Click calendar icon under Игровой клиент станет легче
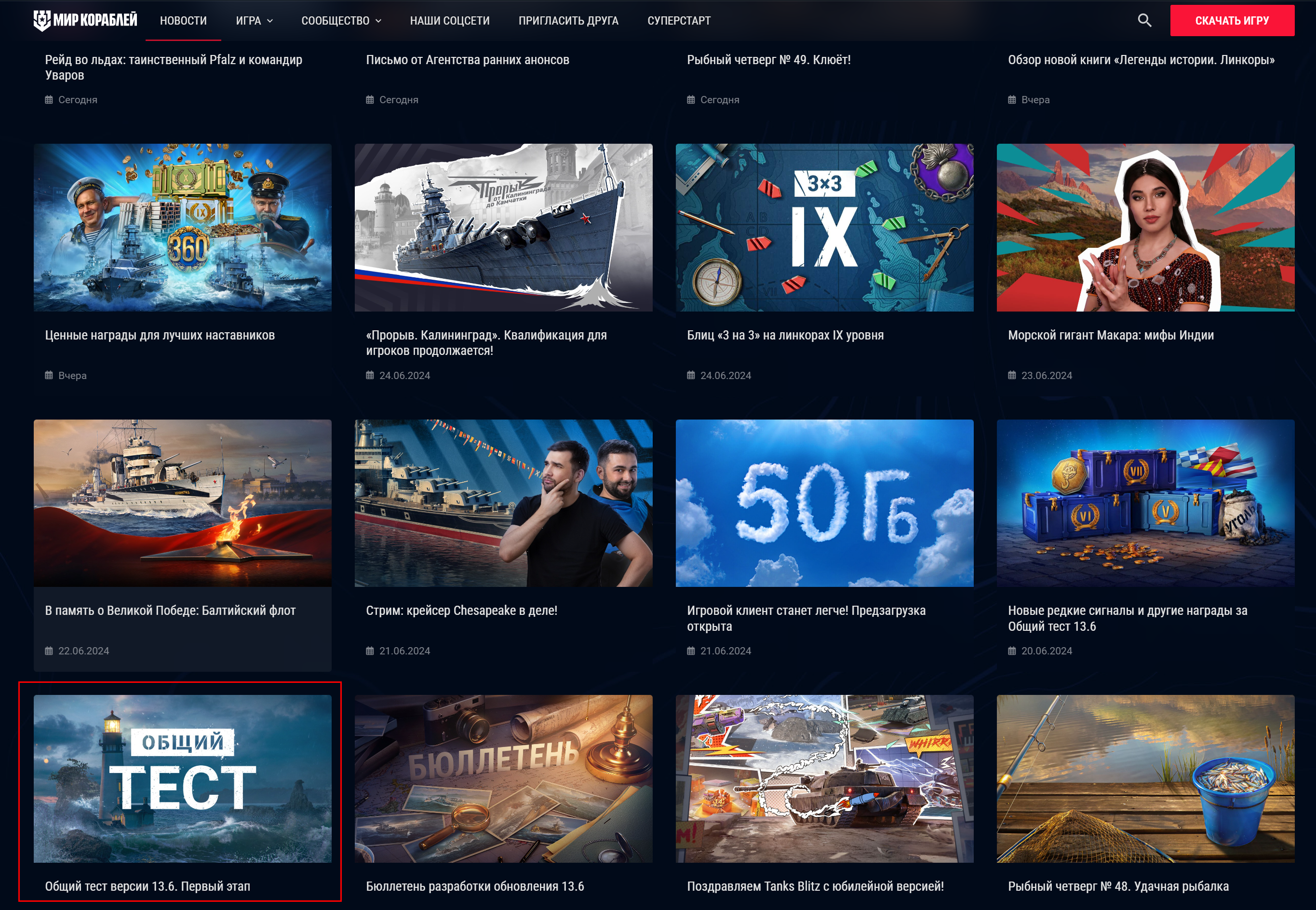 (691, 651)
